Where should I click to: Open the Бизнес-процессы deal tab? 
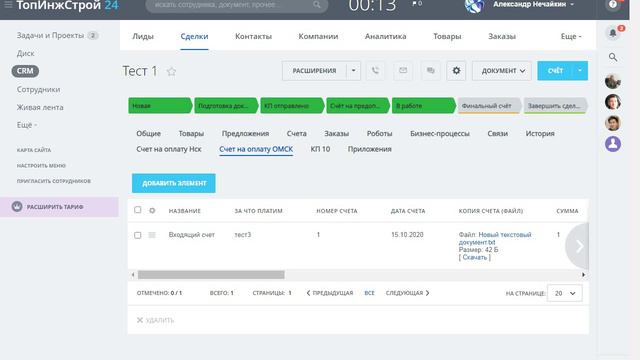tap(440, 133)
